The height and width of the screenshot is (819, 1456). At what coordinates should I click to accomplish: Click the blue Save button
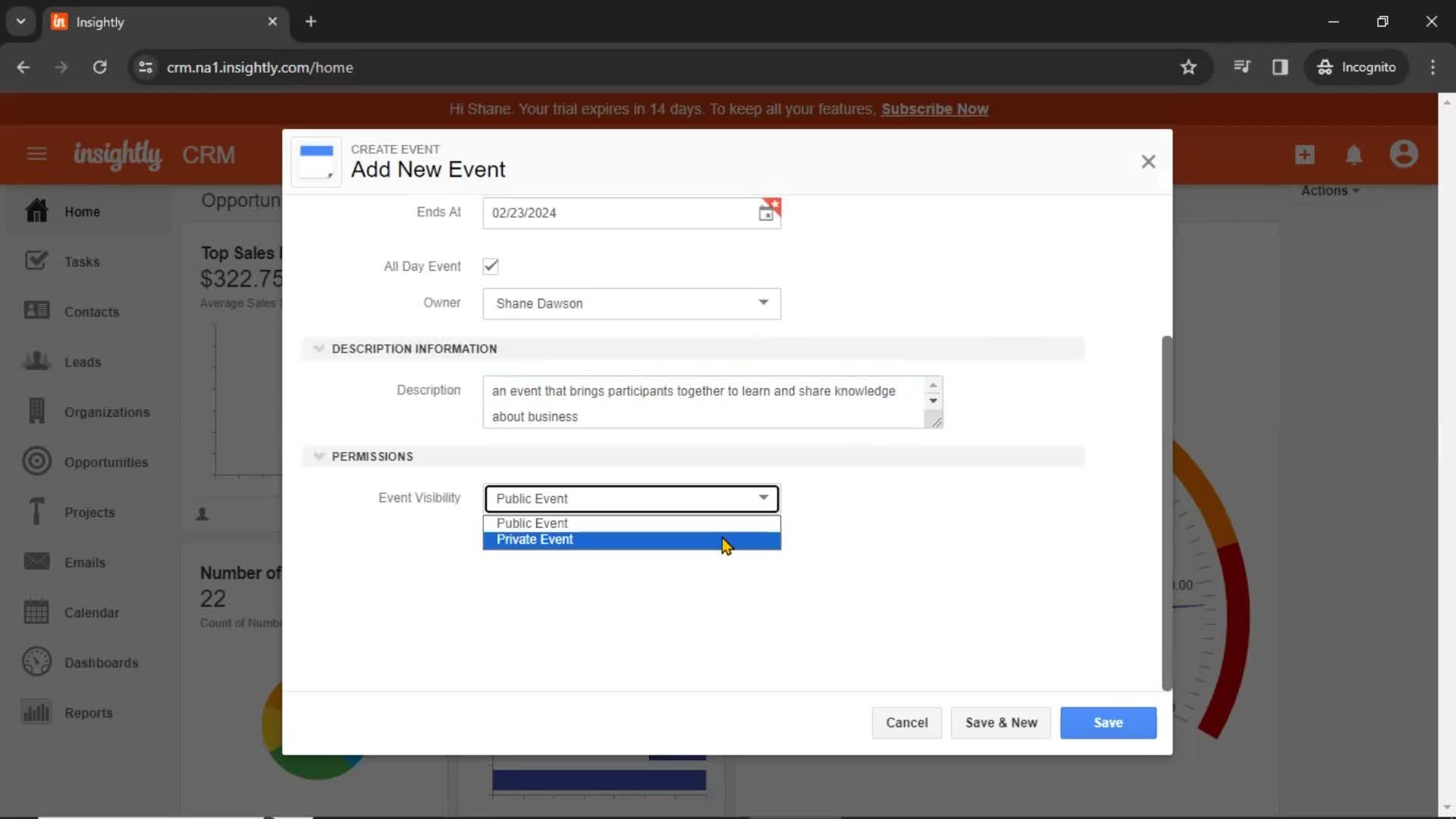point(1108,723)
